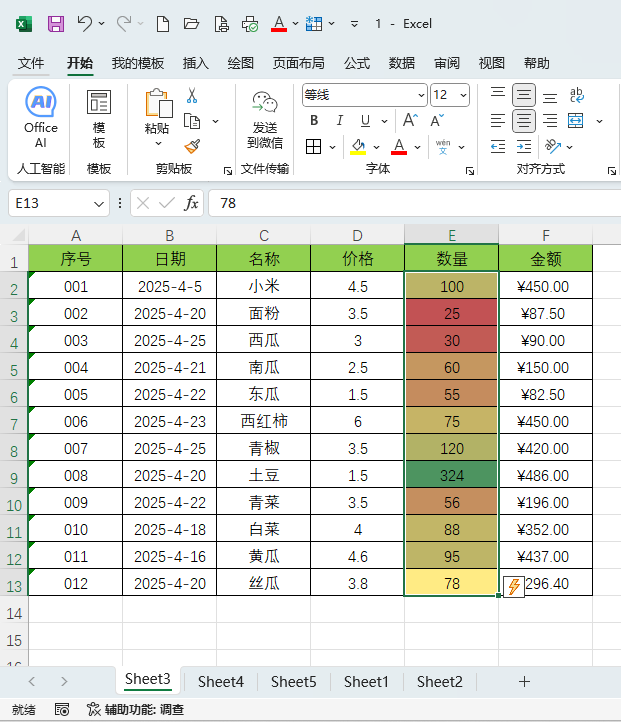Open the 对齐方式 dialog launcher
621x722 pixels.
click(x=612, y=171)
